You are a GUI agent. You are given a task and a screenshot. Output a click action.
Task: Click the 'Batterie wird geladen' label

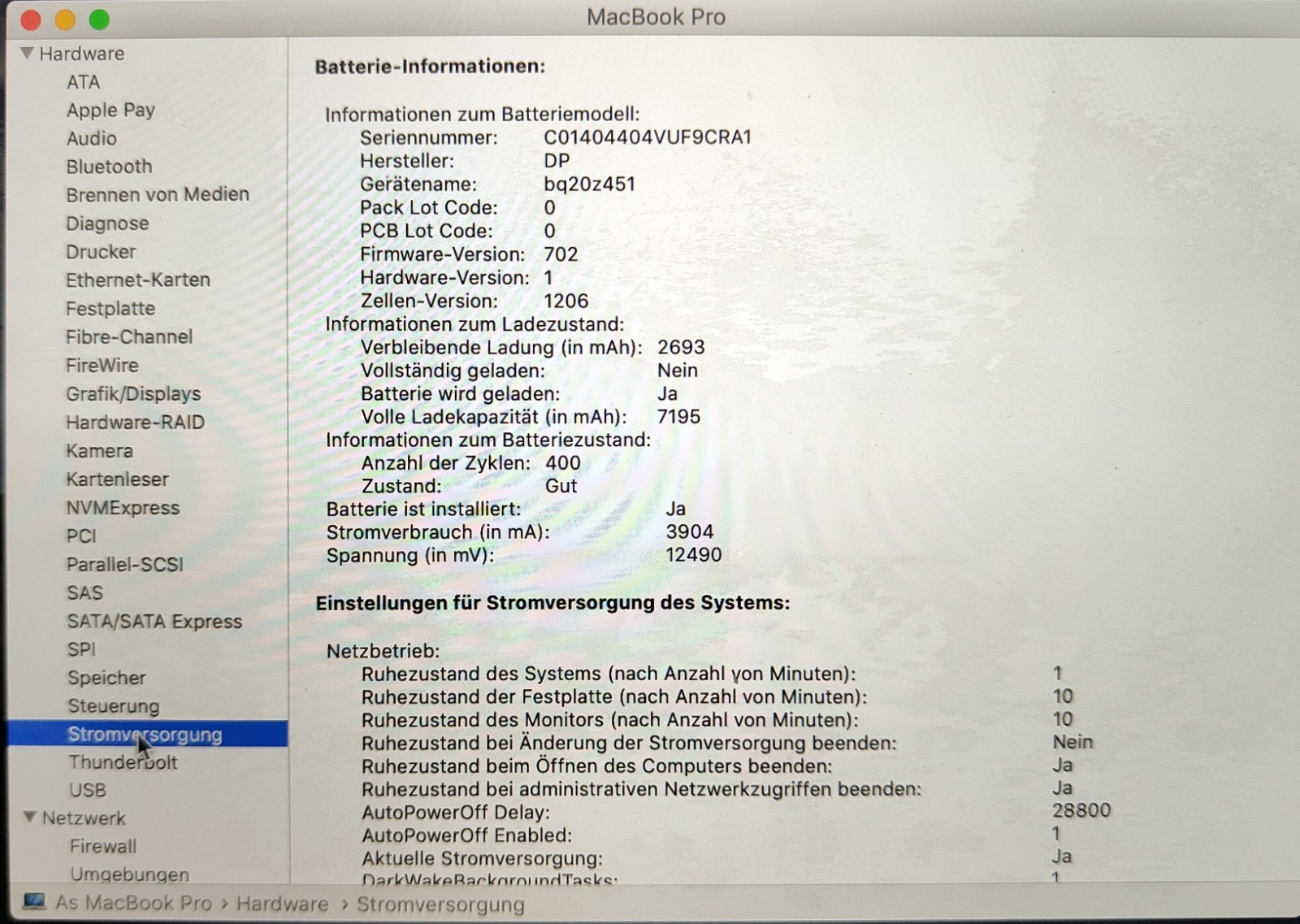tap(460, 394)
